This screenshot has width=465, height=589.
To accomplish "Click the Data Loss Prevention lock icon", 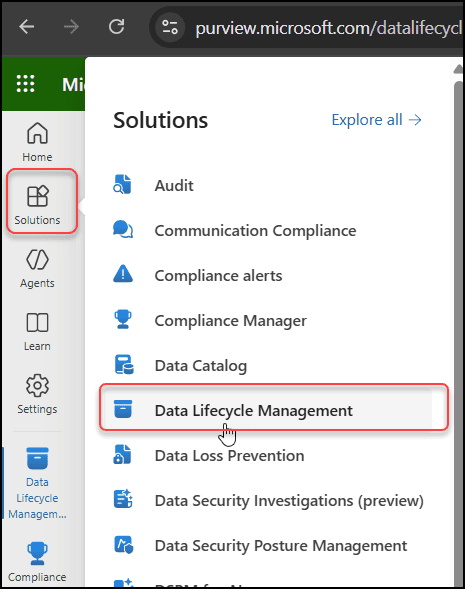I will [122, 454].
